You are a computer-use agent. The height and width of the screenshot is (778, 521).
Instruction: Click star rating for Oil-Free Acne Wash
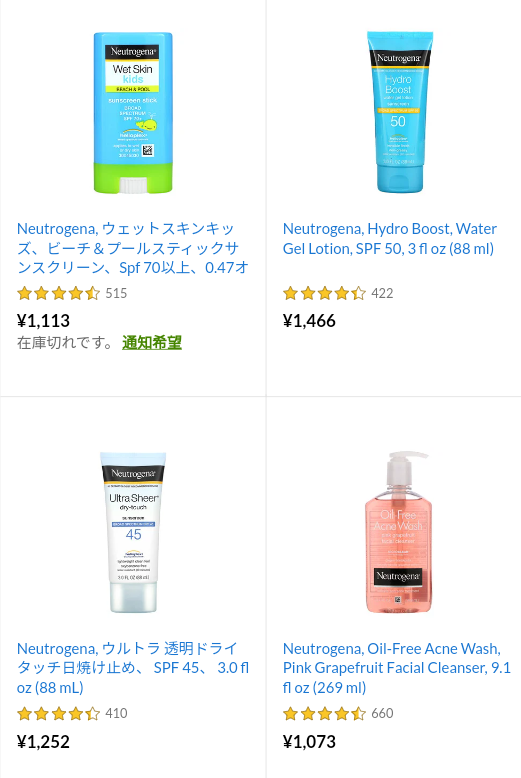click(325, 713)
